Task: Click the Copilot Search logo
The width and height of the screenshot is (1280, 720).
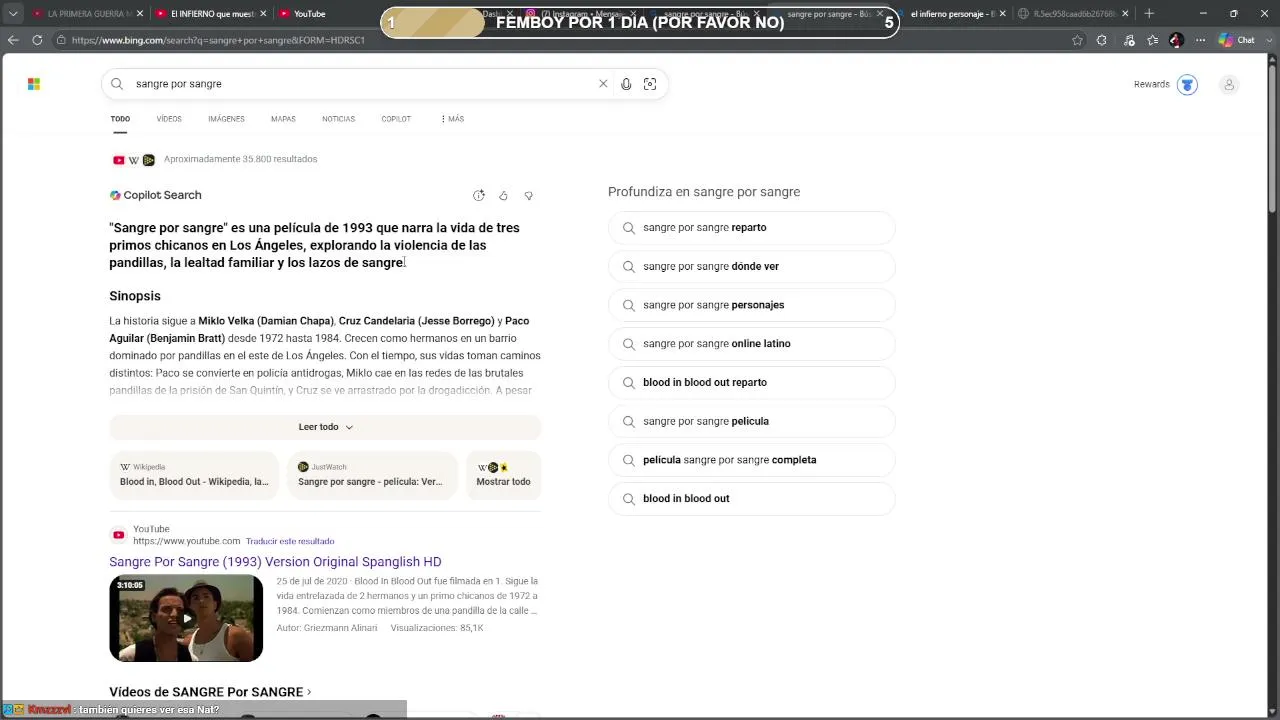Action: point(115,196)
